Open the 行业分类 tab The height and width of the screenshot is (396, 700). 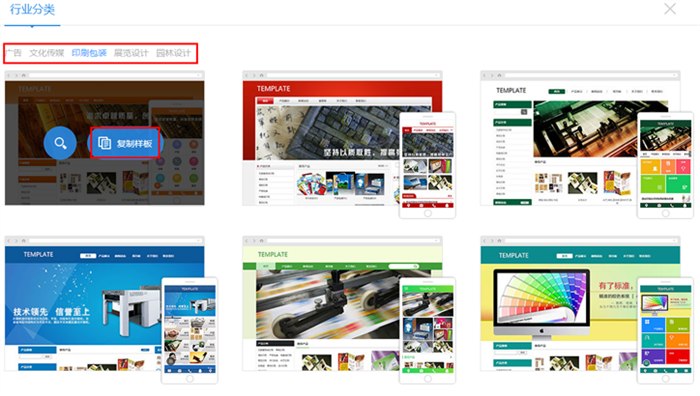point(32,9)
